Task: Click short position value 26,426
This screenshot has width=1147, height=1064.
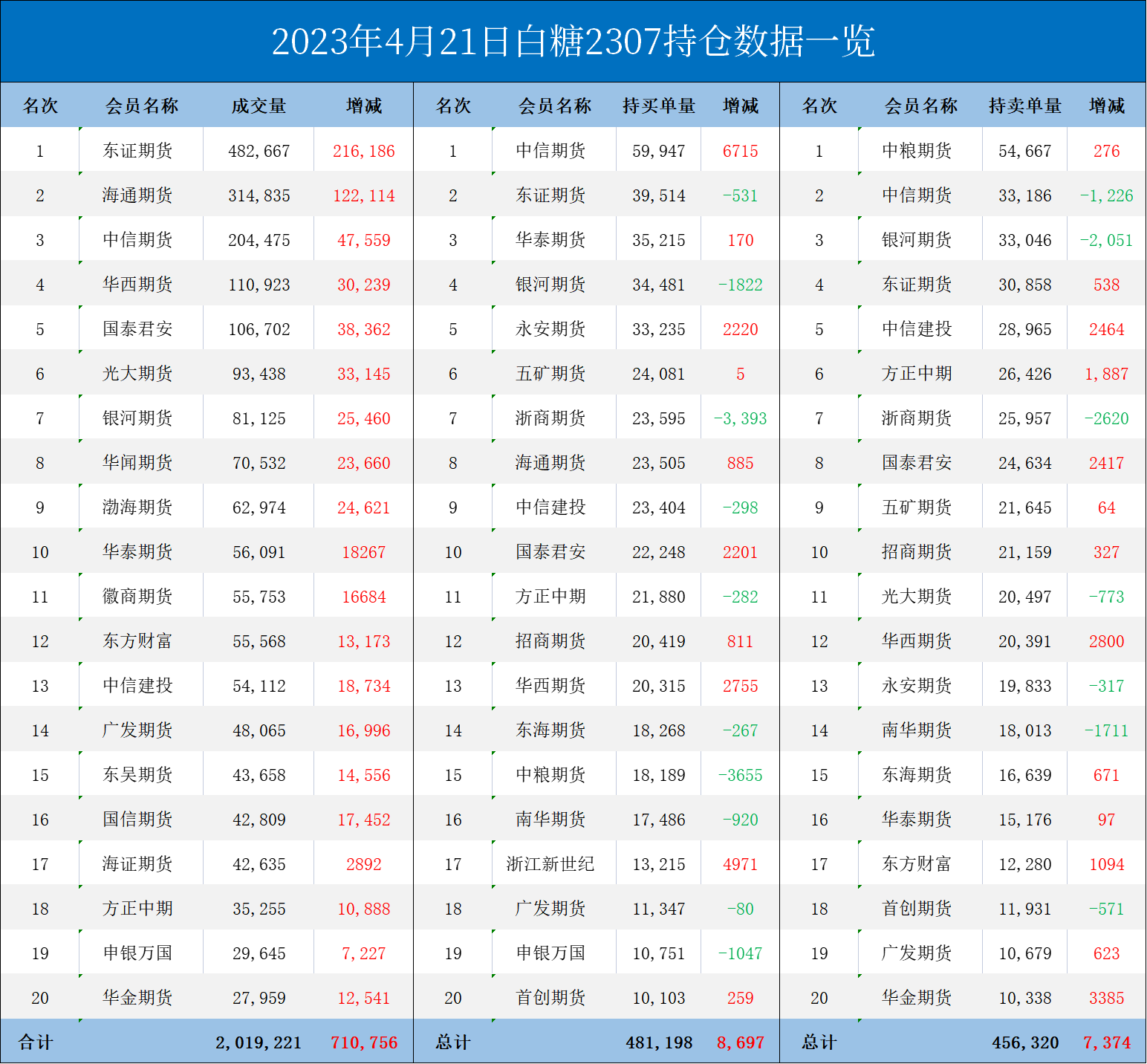Action: click(x=1025, y=374)
